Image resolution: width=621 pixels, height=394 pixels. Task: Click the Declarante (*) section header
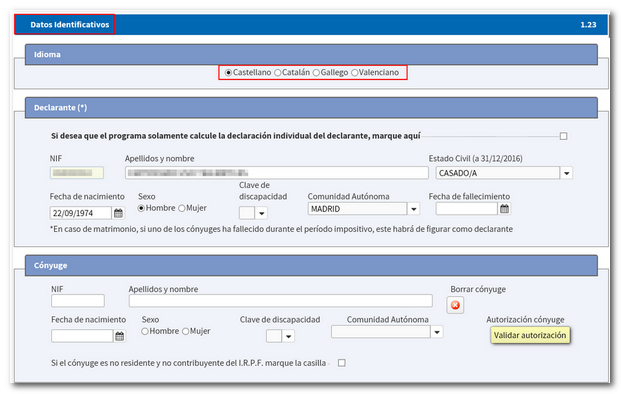311,108
